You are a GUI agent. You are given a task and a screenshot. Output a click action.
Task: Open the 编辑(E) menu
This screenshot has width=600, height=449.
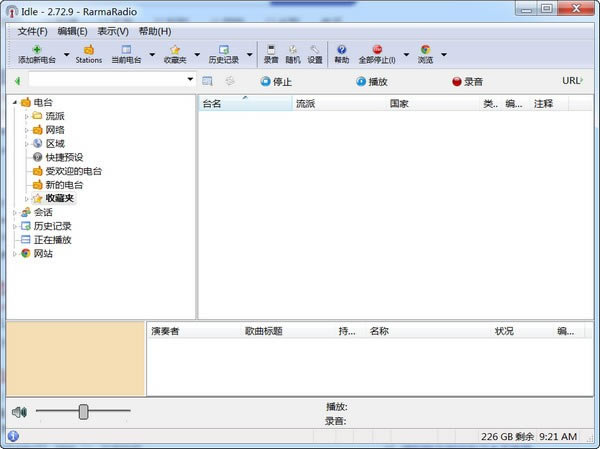[x=72, y=31]
